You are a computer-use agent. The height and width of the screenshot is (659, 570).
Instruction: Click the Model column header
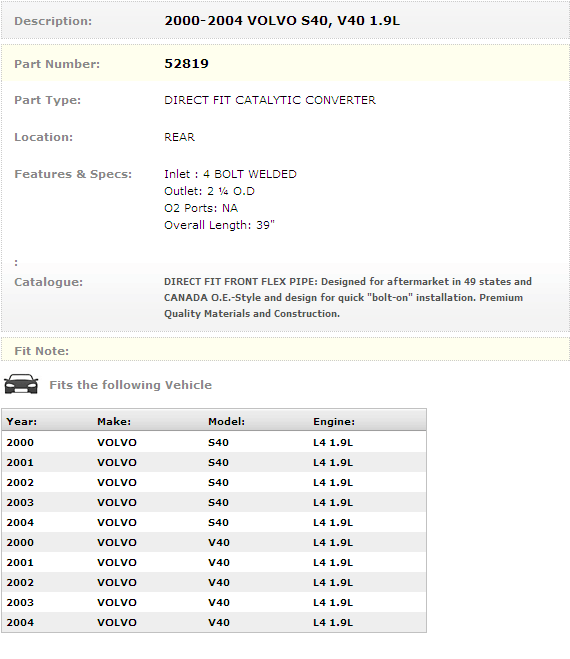tap(227, 422)
